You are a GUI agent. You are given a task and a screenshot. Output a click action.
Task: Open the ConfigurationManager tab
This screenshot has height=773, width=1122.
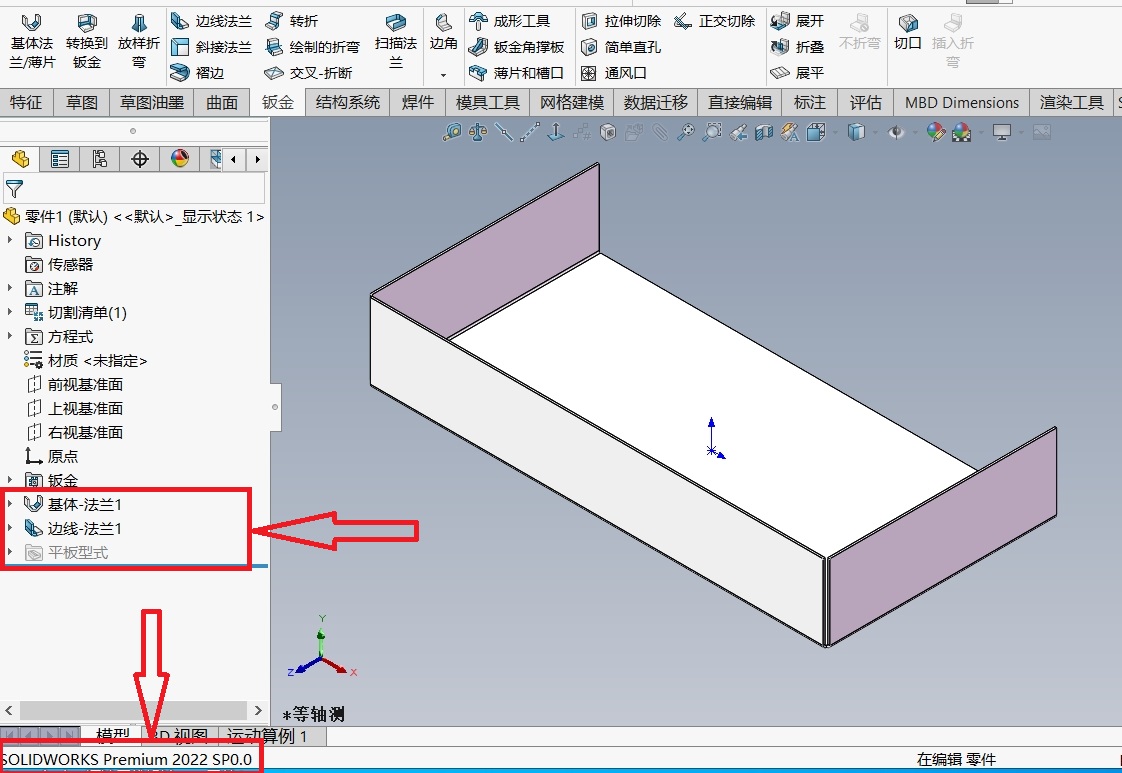[x=99, y=159]
